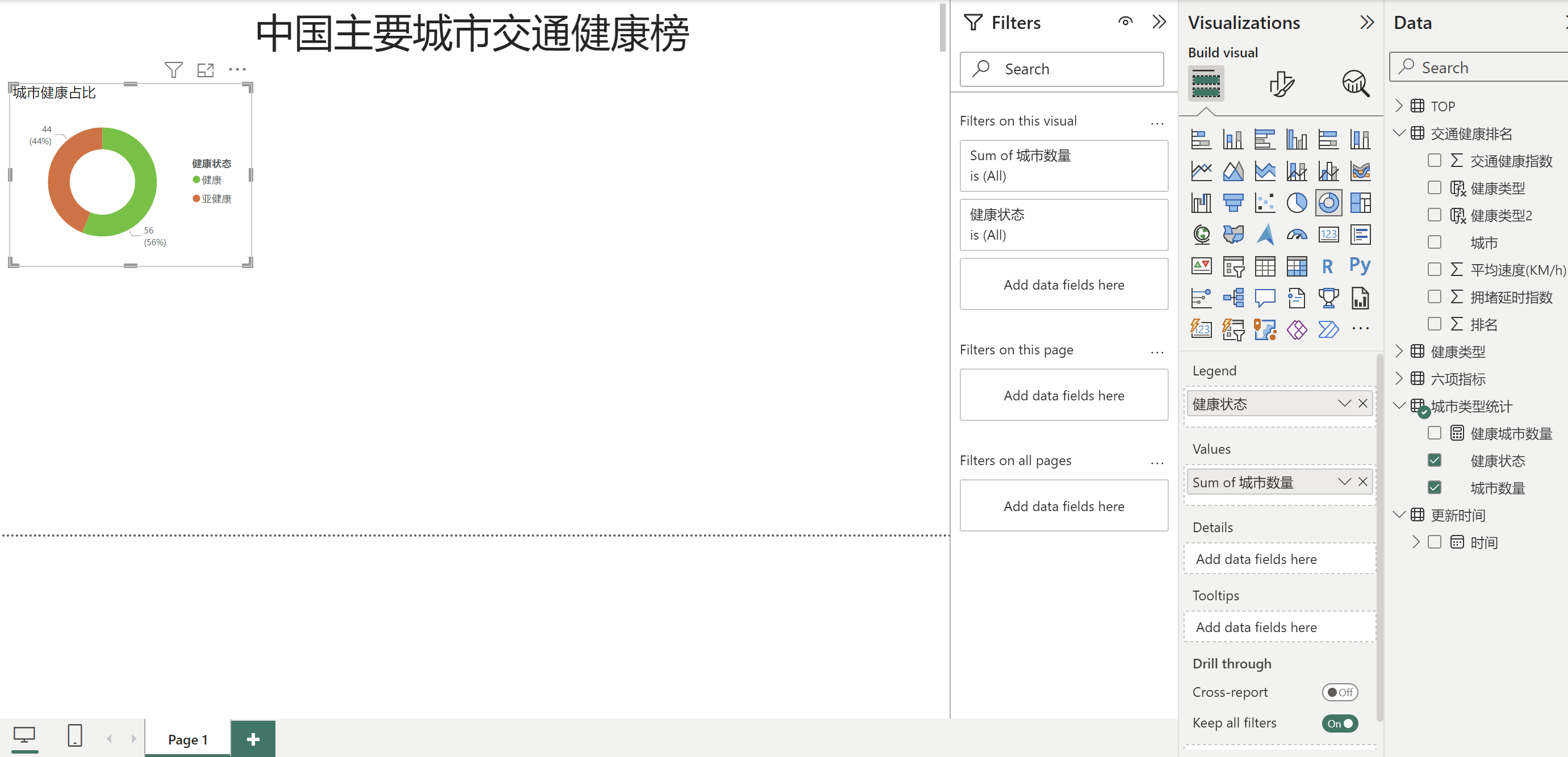This screenshot has width=1568, height=757.
Task: Choose the R script visual icon
Action: click(x=1328, y=266)
